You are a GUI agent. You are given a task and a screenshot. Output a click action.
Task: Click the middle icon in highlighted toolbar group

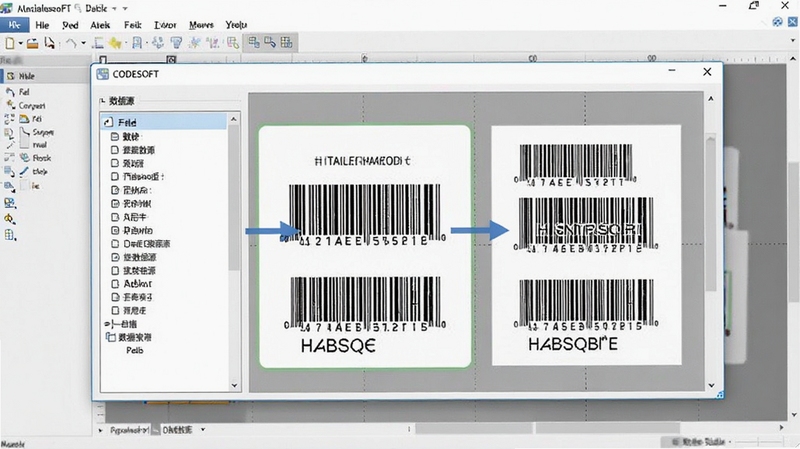(x=270, y=42)
